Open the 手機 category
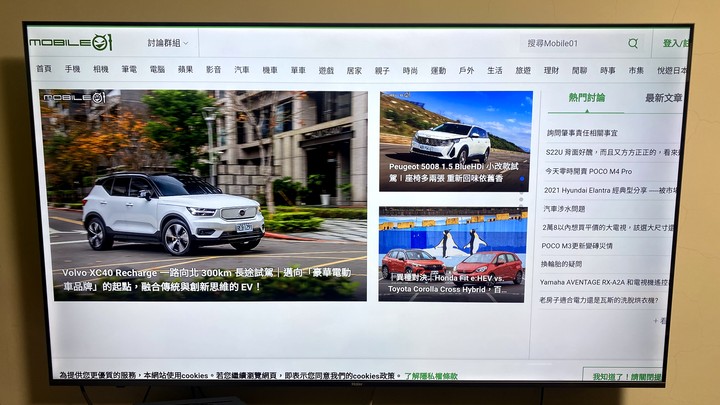 pyautogui.click(x=73, y=69)
